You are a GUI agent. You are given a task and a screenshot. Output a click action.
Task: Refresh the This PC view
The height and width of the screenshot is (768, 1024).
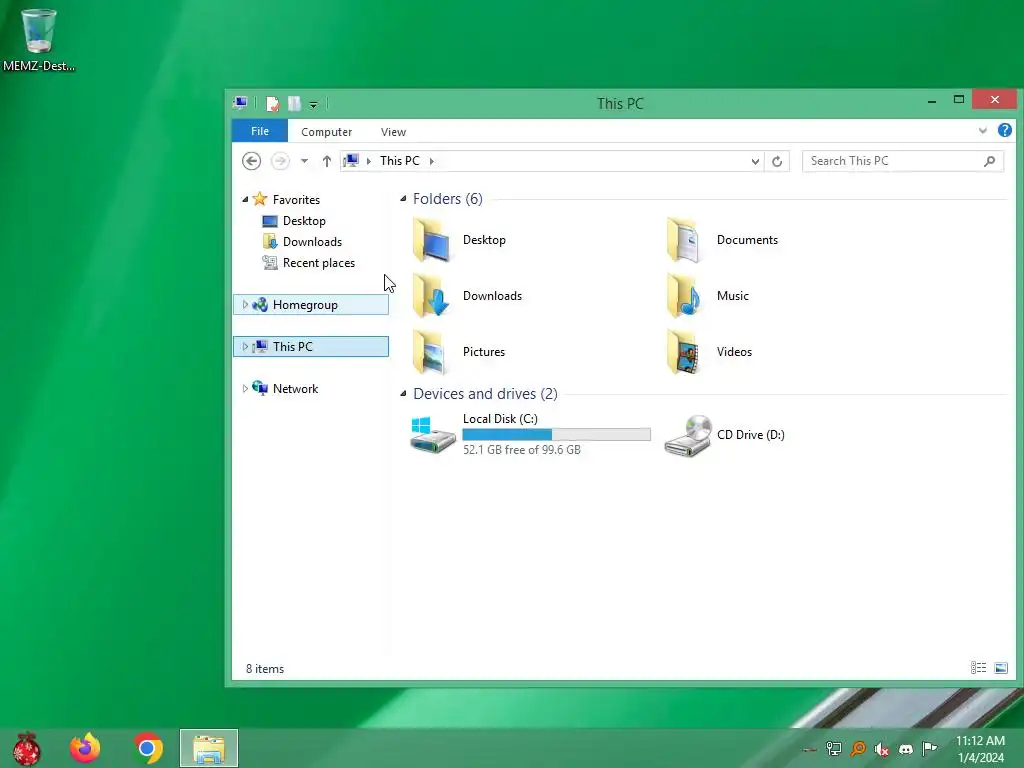coord(777,161)
